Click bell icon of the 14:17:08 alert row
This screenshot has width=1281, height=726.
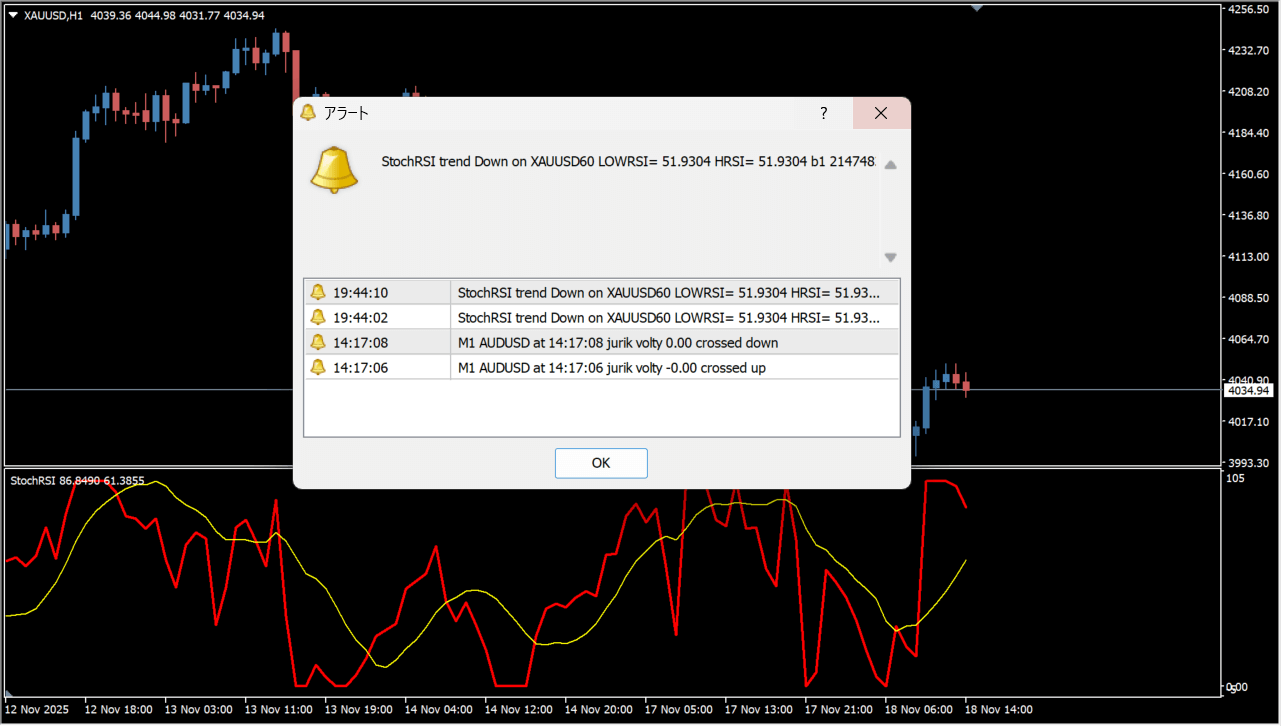pyautogui.click(x=318, y=342)
